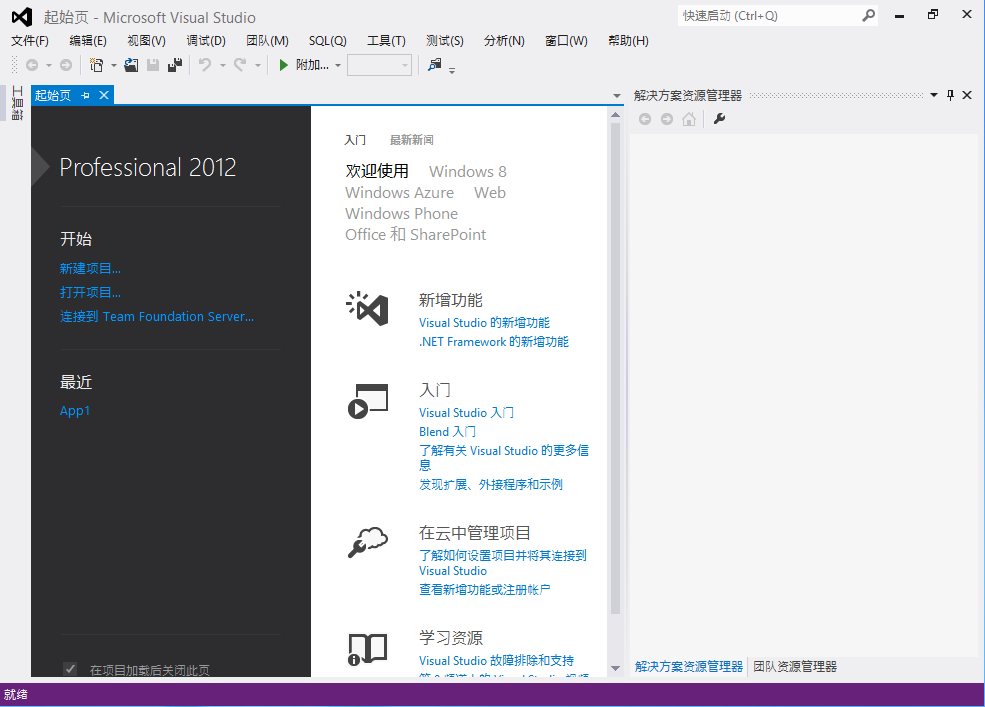Image resolution: width=985 pixels, height=707 pixels.
Task: Click .NET Framework 的新增功能 link
Action: 494,342
